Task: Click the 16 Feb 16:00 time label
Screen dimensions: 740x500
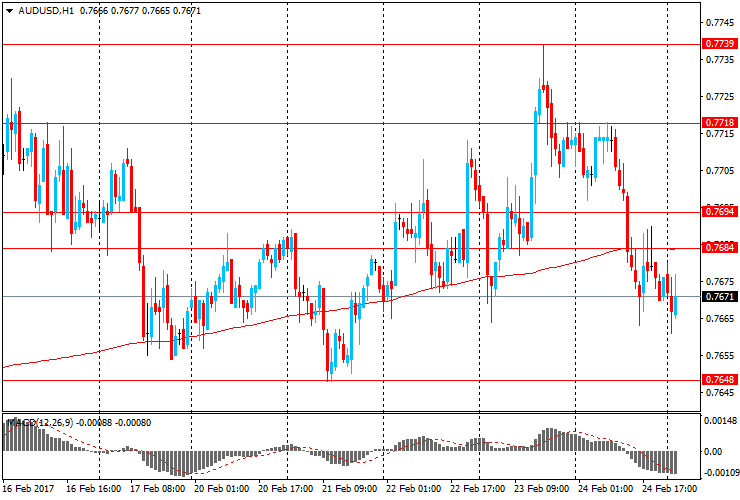Action: point(94,490)
